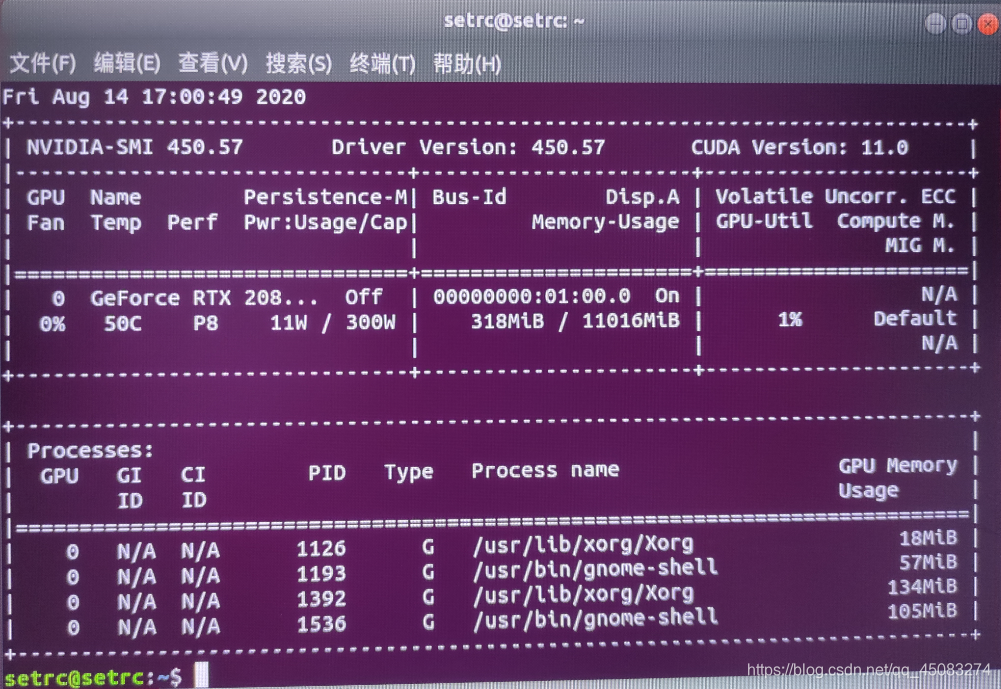Click the timestamp Fri Aug 14 17:00:49 2020
1001x689 pixels.
[154, 97]
